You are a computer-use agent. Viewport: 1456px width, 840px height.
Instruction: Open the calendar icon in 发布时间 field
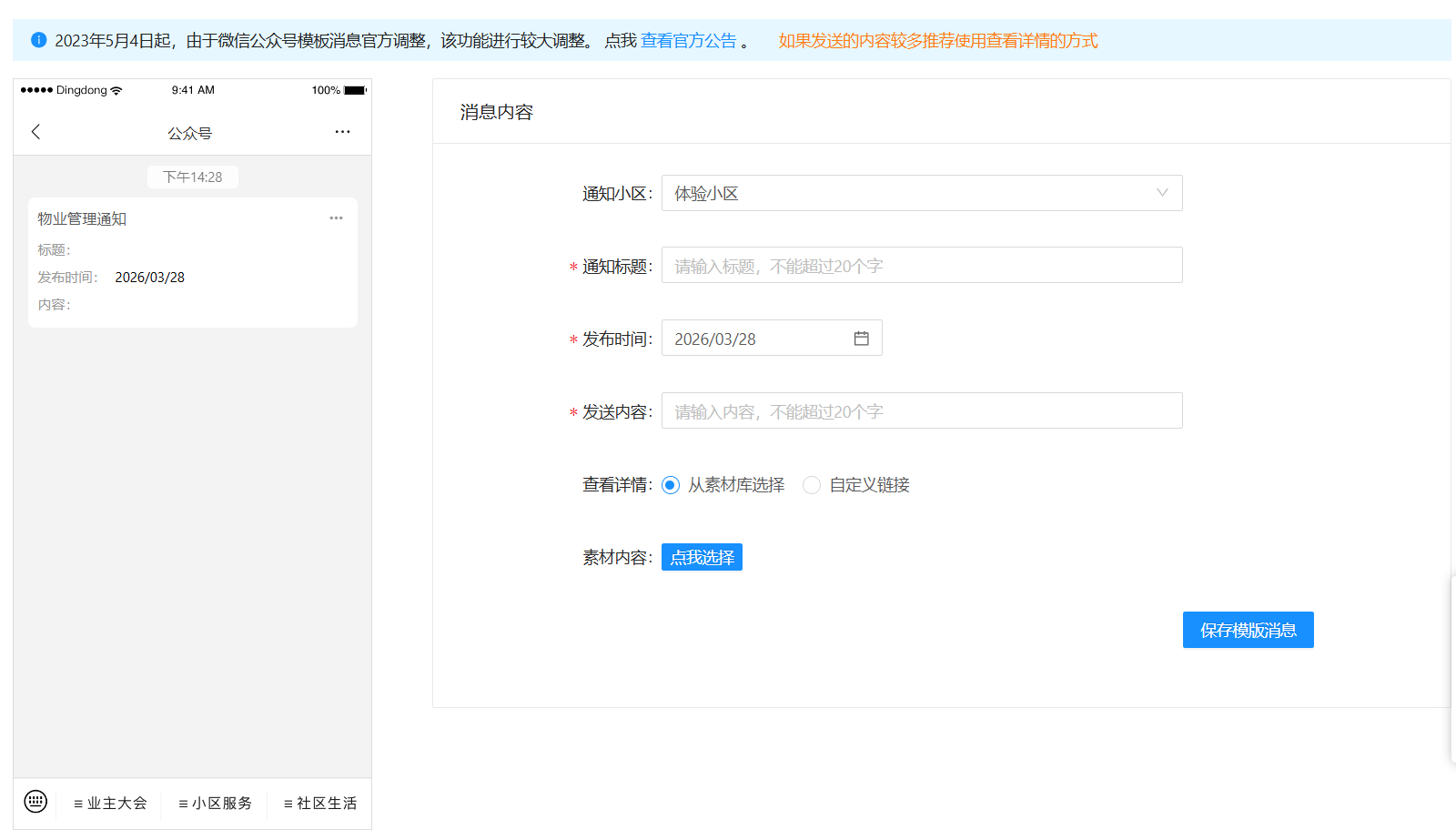click(861, 339)
